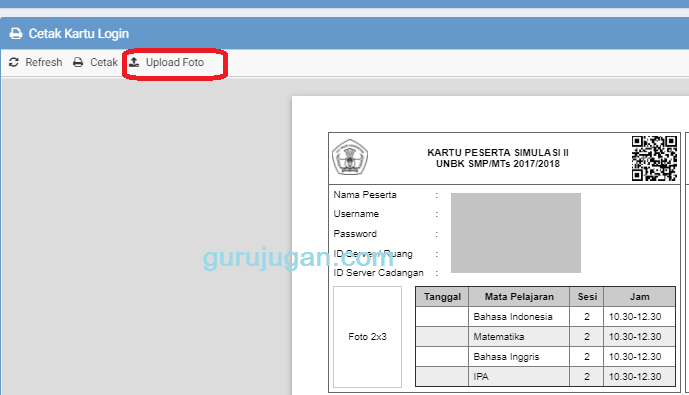This screenshot has height=395, width=689.
Task: Click the session number 2 in IPA row
Action: pyautogui.click(x=587, y=377)
